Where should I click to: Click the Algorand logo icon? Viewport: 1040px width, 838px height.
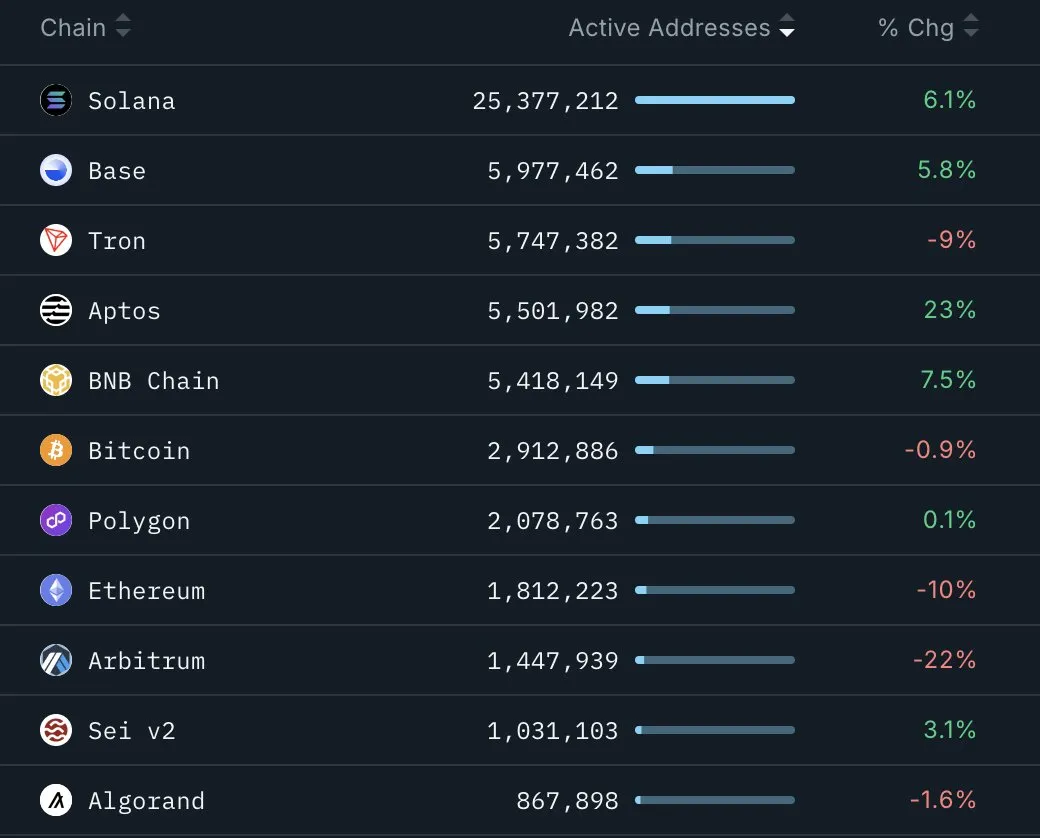pyautogui.click(x=56, y=800)
